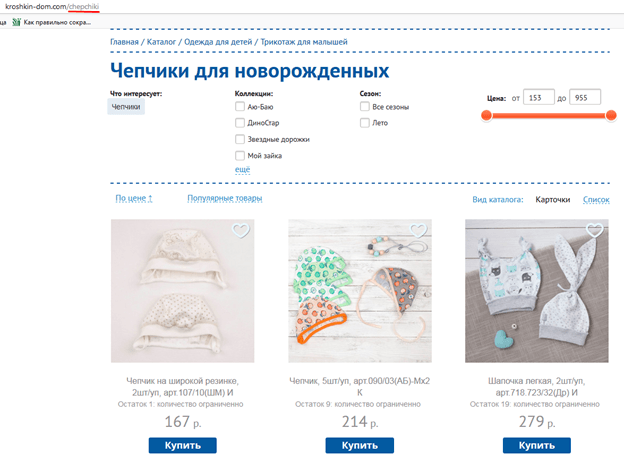Viewport: 624px width, 463px height.
Task: Expand more collections with ещё link
Action: 242,170
